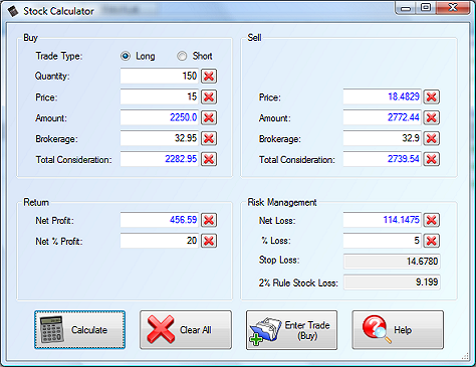Clear the % Loss field with its red X
476x367 pixels.
(432, 241)
